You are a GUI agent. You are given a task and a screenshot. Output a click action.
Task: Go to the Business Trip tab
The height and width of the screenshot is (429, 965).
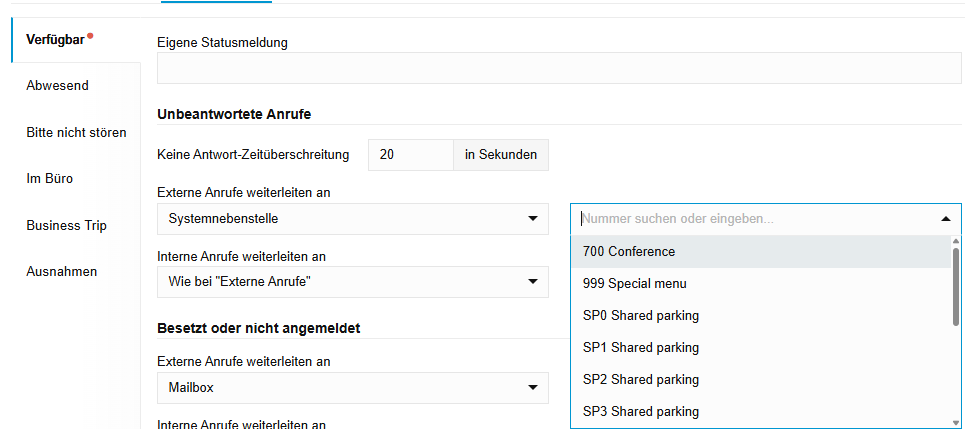[x=76, y=225]
